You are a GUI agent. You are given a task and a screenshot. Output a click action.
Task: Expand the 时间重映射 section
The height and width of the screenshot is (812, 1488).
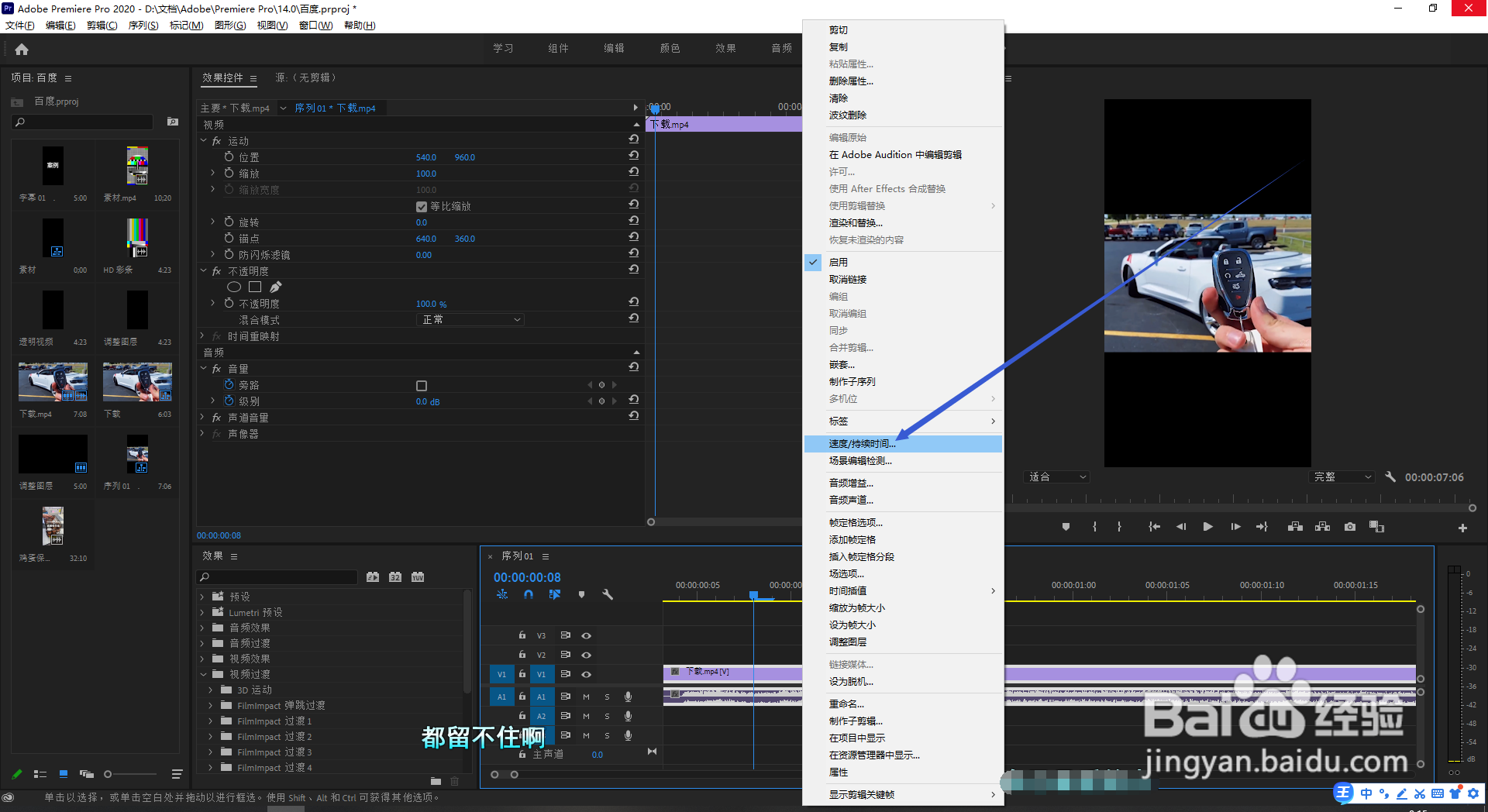point(204,336)
